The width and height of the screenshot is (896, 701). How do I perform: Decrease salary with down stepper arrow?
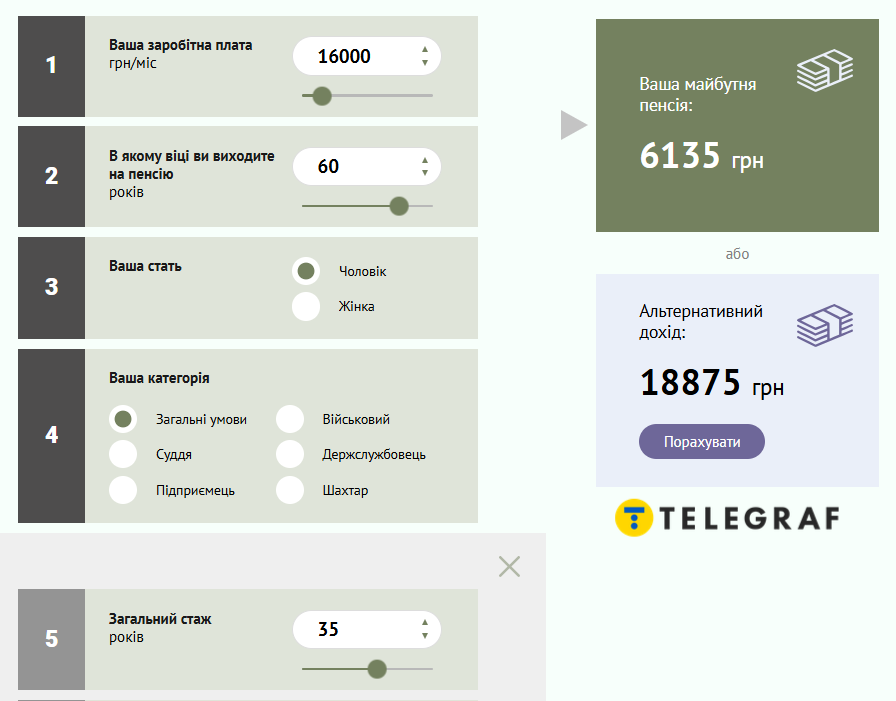(x=425, y=63)
